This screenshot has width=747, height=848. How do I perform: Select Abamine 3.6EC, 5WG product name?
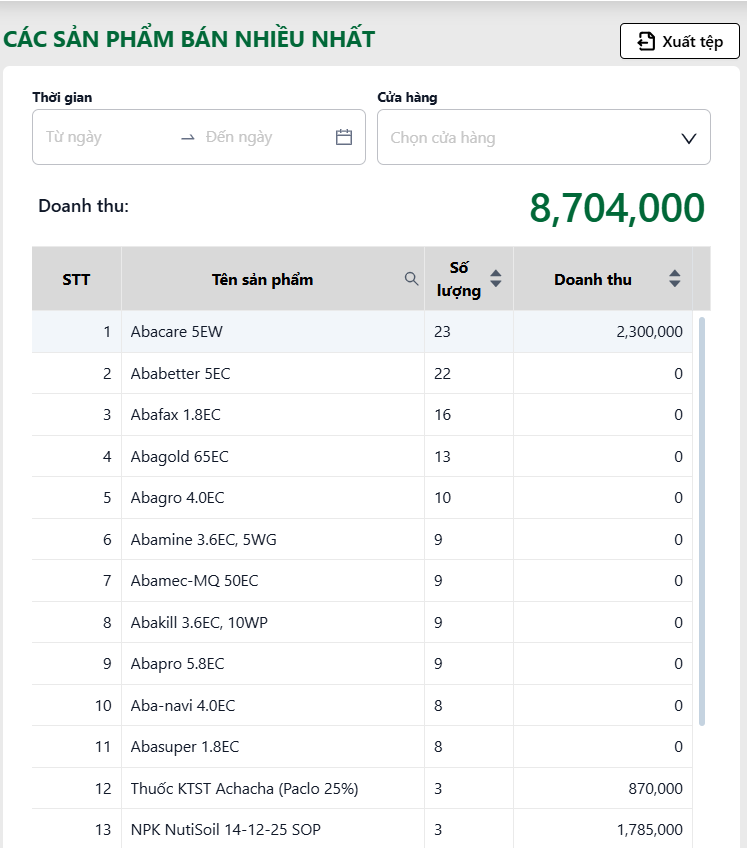(203, 540)
